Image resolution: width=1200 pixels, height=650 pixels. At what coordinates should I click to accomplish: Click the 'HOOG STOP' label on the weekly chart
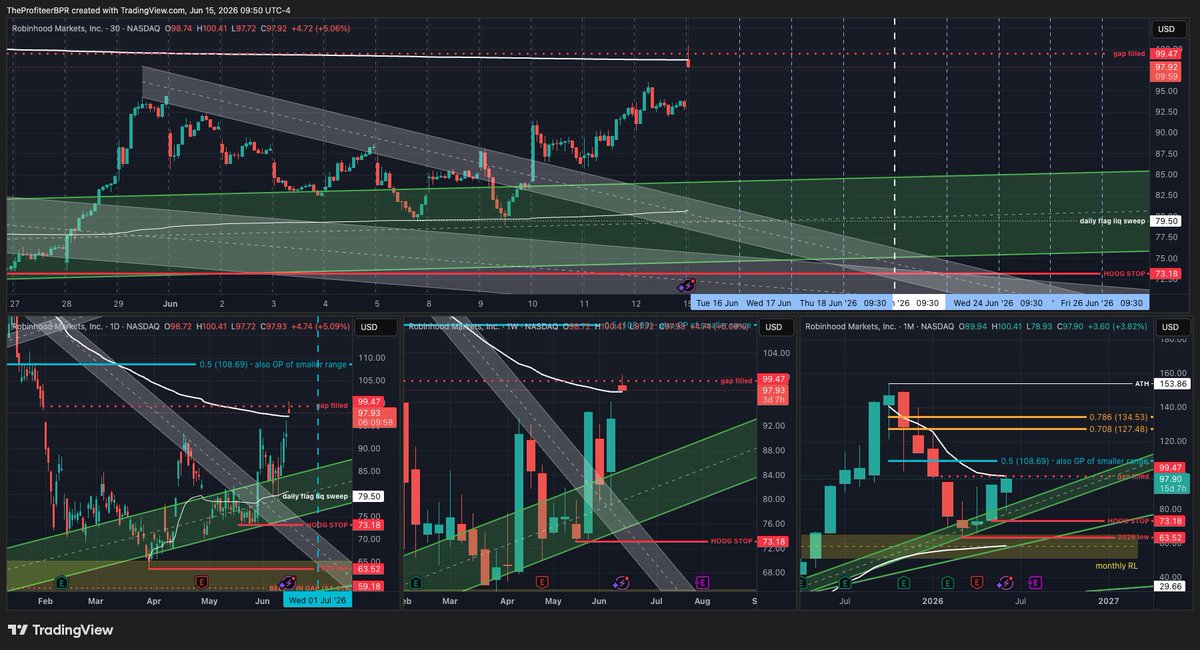click(x=729, y=541)
